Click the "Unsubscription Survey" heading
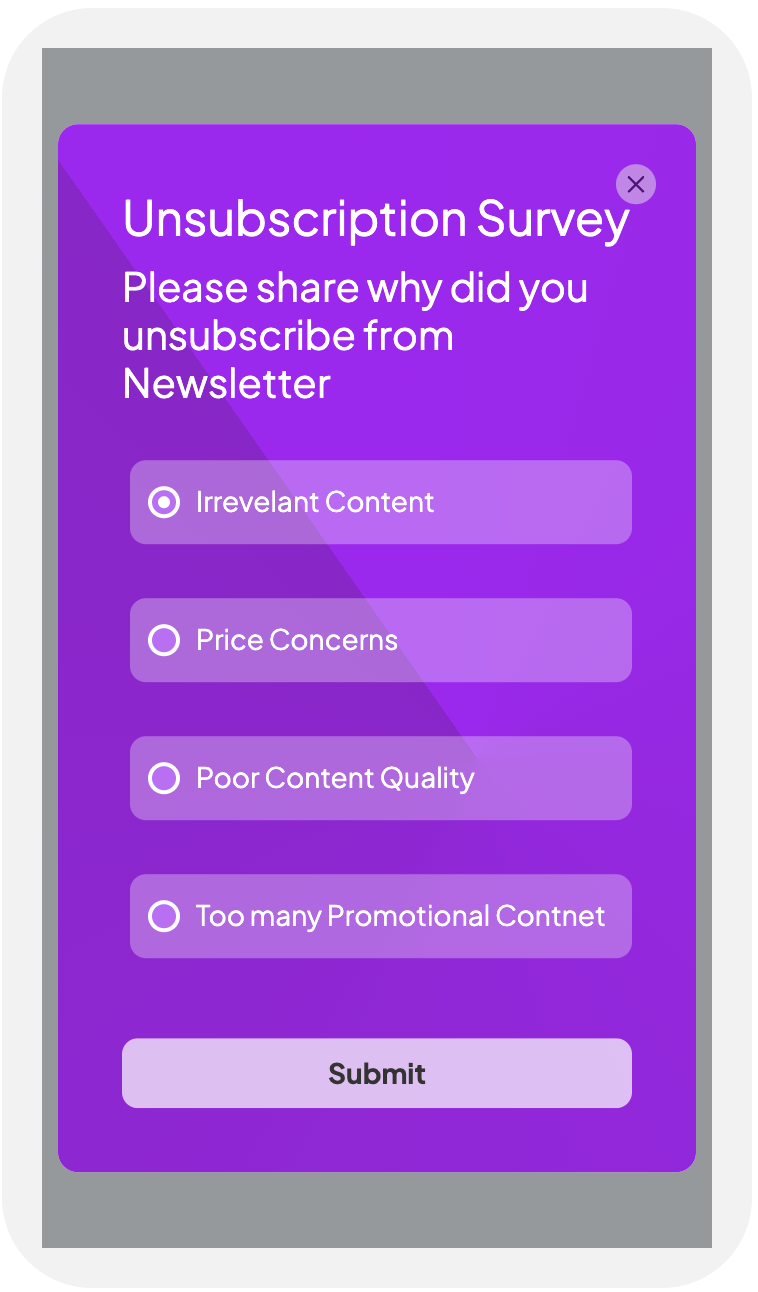 376,220
